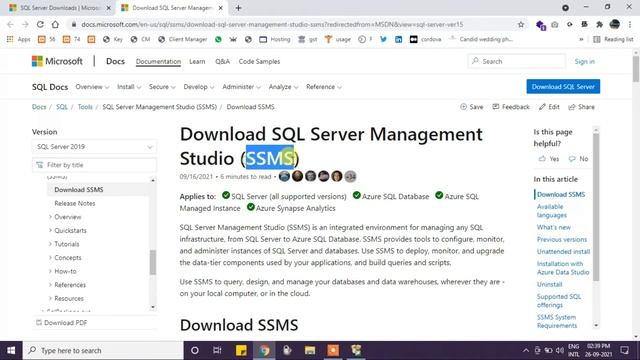Viewport: 640px width, 360px height.
Task: Open the Twitter bookmark icon
Action: tap(383, 39)
